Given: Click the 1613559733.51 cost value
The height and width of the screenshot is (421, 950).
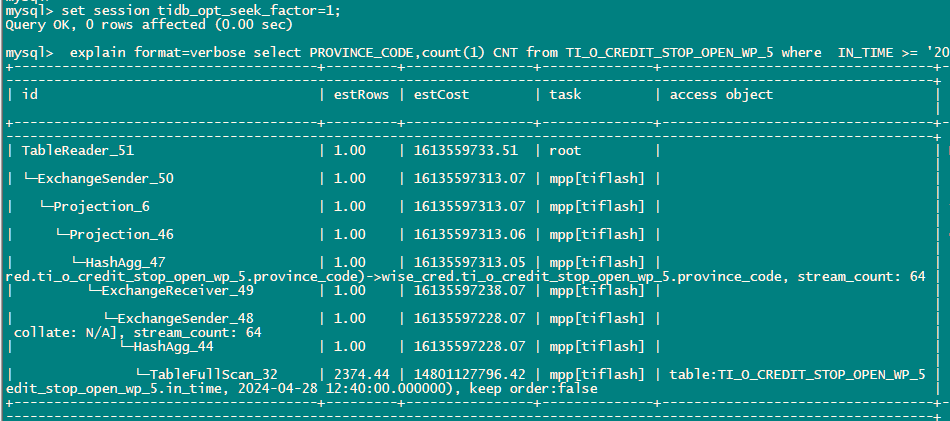Looking at the screenshot, I should [x=465, y=150].
